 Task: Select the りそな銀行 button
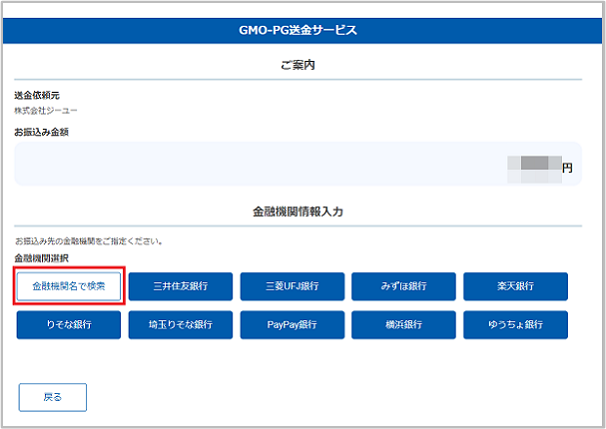pos(69,325)
